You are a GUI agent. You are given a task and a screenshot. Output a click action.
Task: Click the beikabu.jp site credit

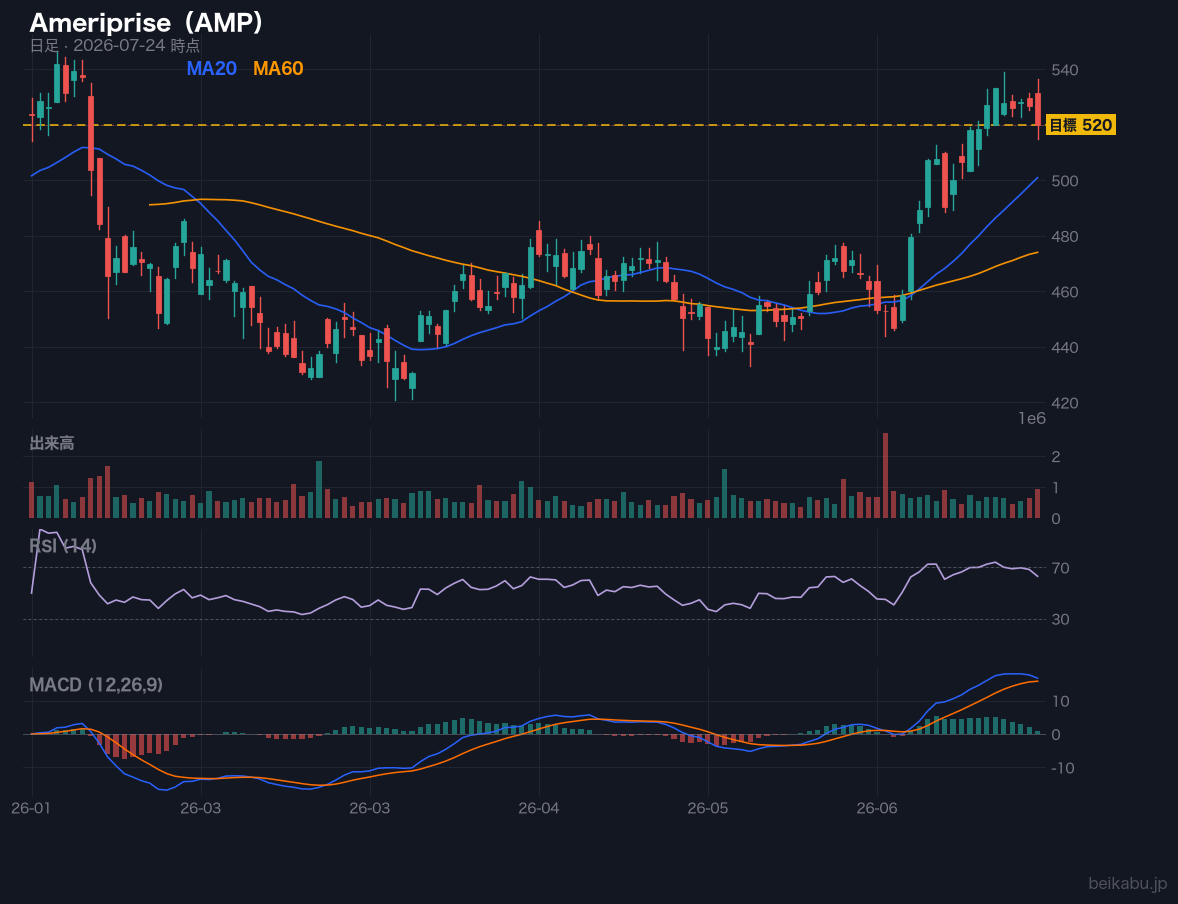point(1128,884)
